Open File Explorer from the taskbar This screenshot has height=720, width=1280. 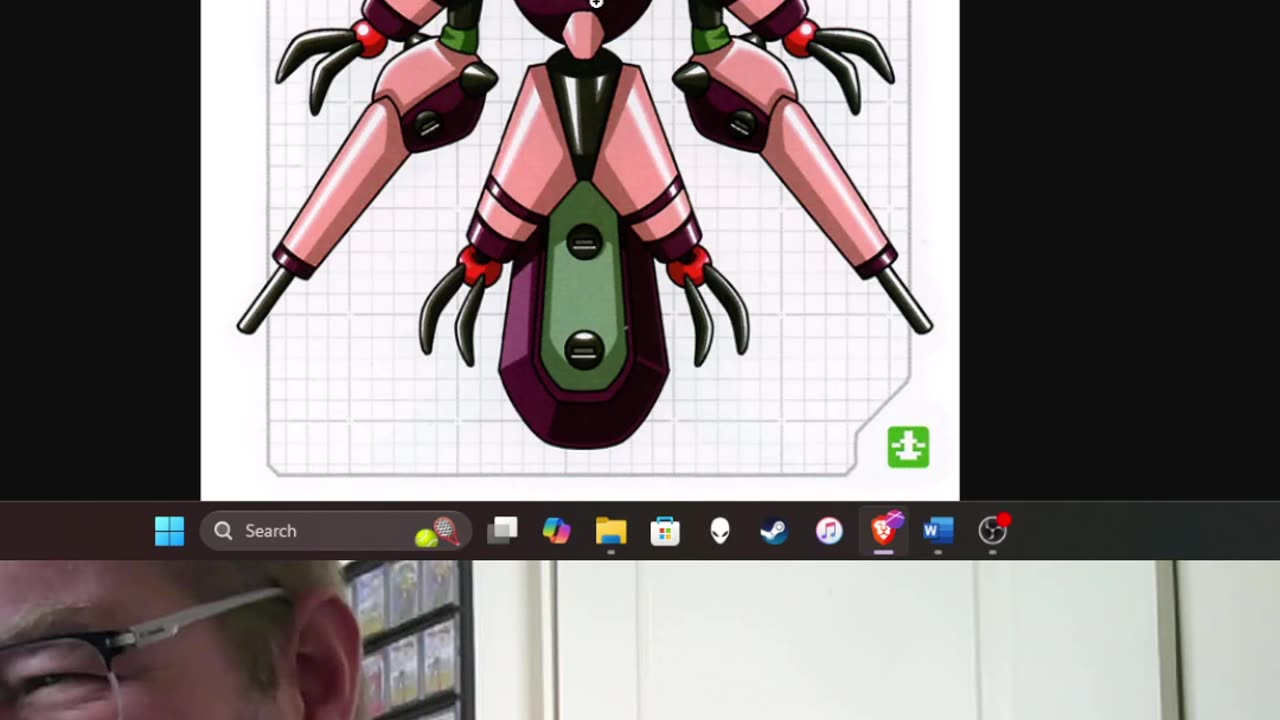611,531
